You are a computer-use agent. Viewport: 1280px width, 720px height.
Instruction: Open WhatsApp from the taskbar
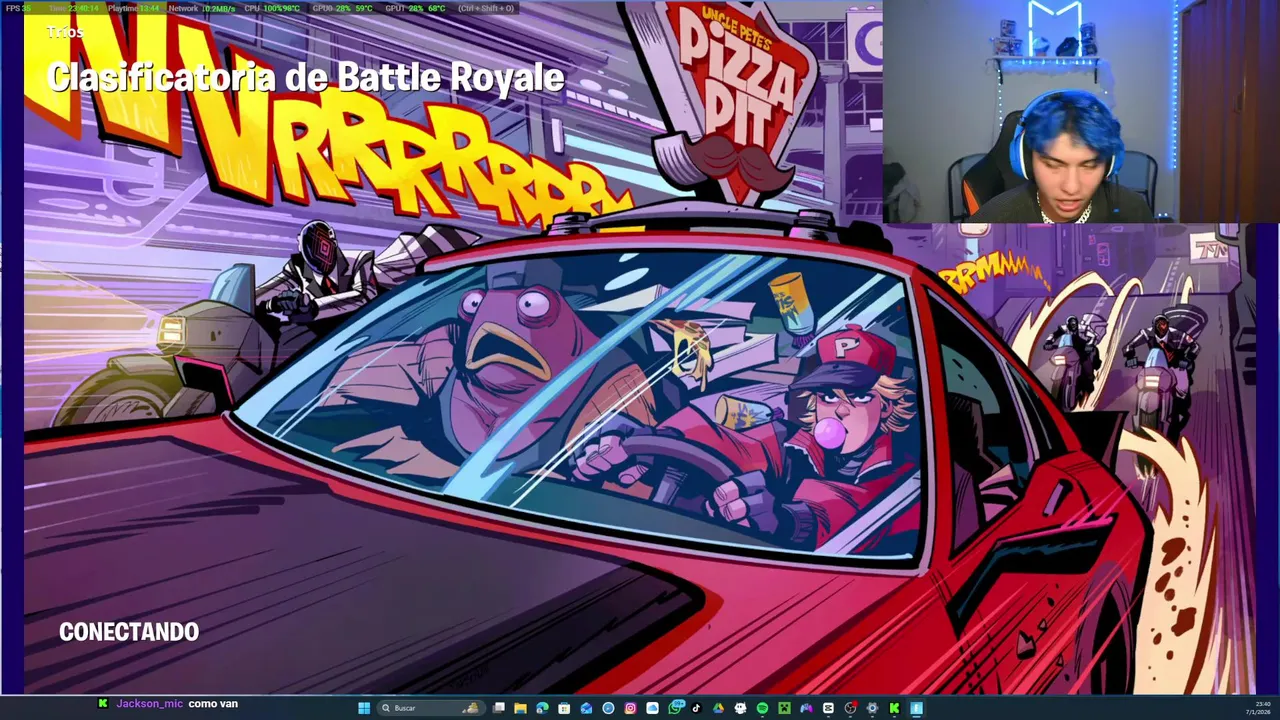676,708
